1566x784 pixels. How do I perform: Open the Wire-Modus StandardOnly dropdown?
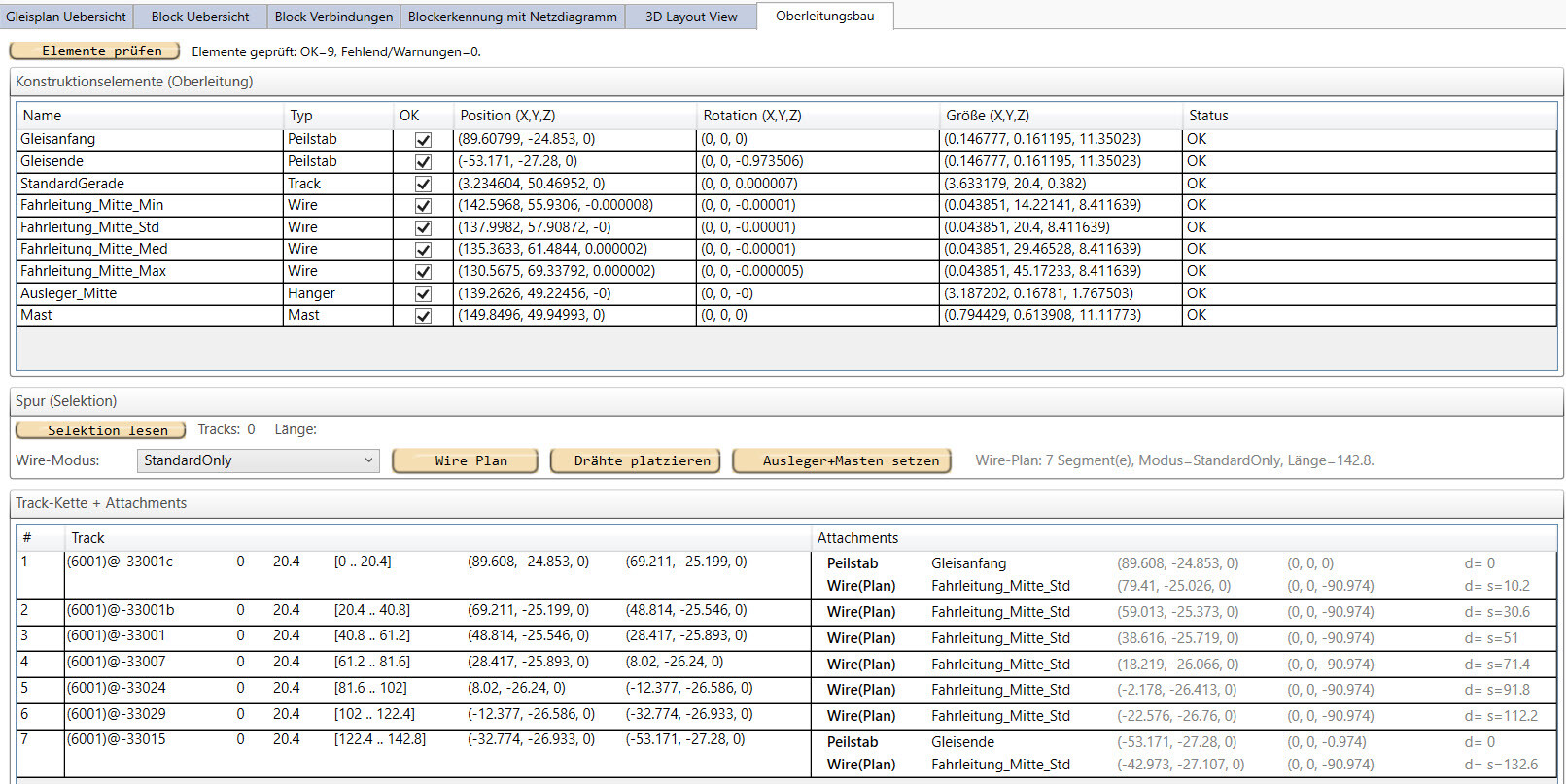[258, 460]
